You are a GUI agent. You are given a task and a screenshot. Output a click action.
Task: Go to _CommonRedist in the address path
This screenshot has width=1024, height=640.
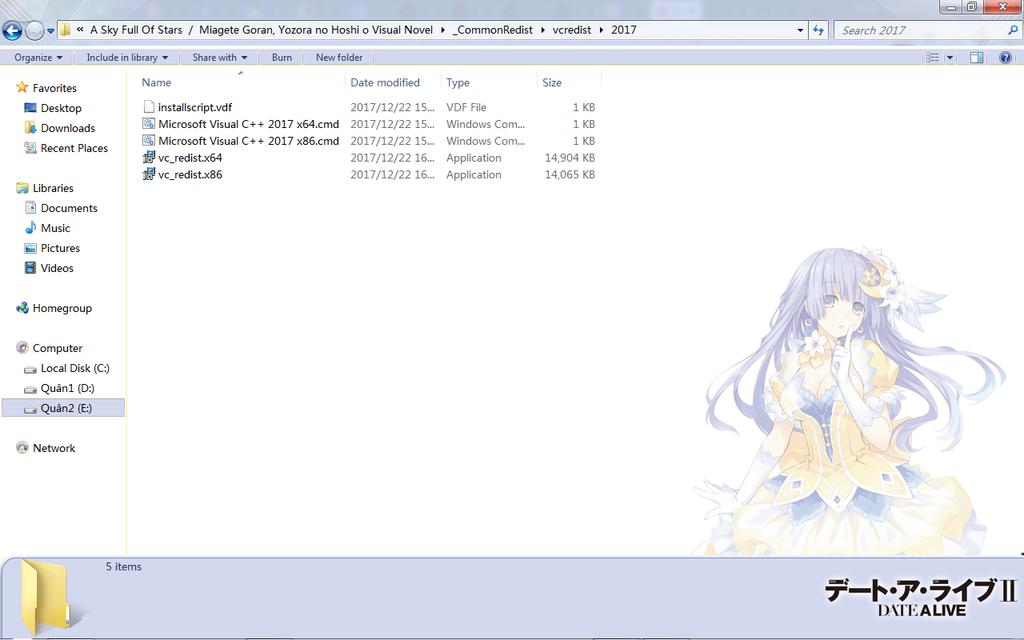pyautogui.click(x=492, y=30)
